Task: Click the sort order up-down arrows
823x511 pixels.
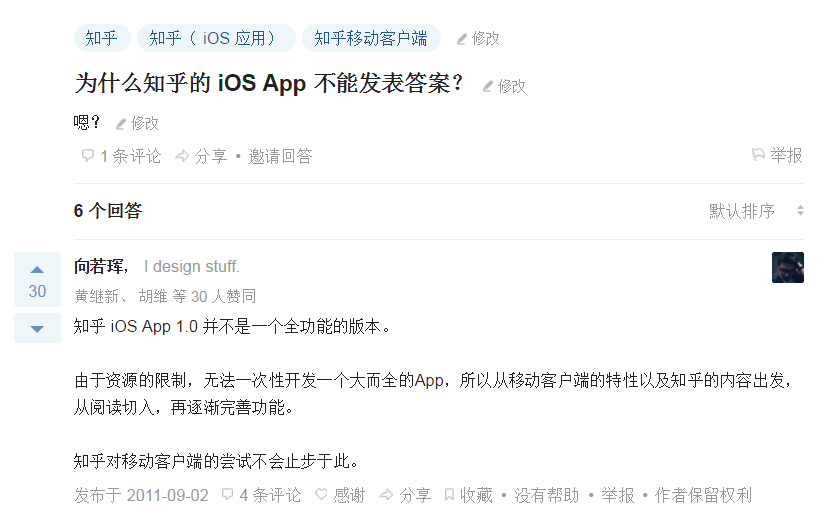Action: tap(800, 211)
